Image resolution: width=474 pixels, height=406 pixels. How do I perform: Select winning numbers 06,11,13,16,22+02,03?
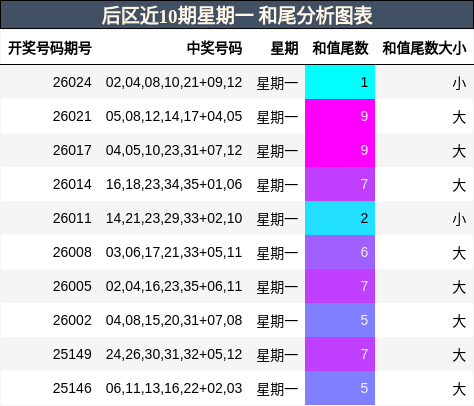pyautogui.click(x=174, y=388)
